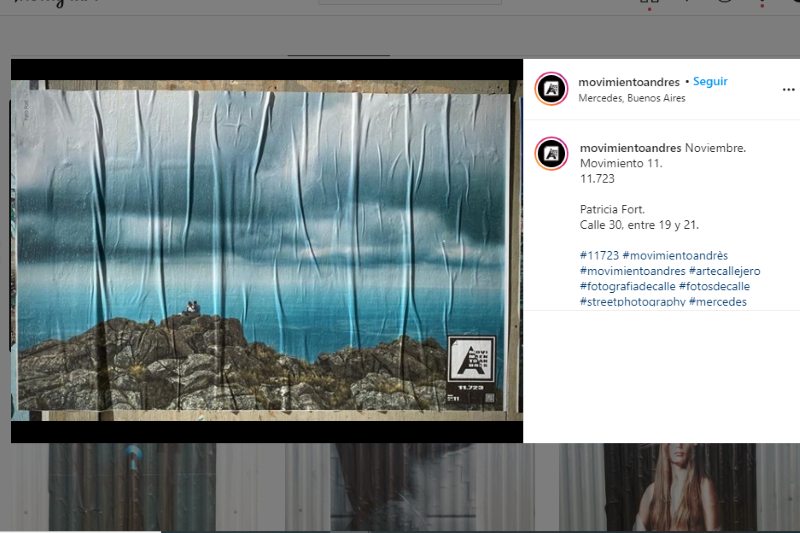The image size is (800, 533).
Task: Click the profile avatar beside the caption
Action: pos(551,153)
